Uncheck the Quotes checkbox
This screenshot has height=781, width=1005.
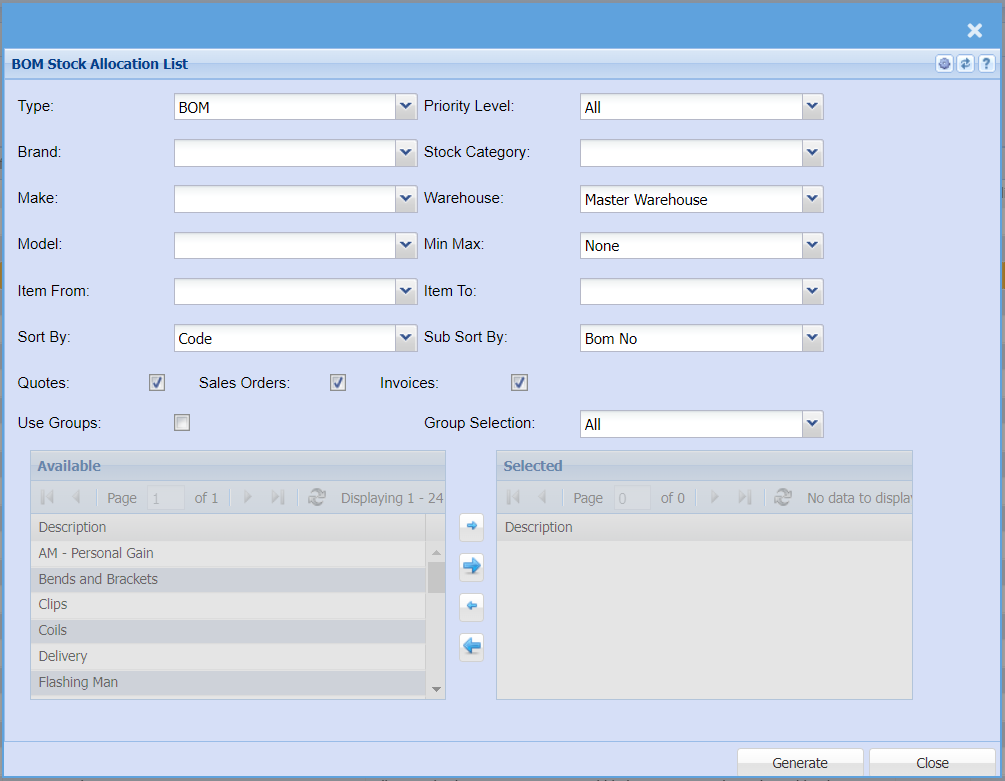click(157, 383)
